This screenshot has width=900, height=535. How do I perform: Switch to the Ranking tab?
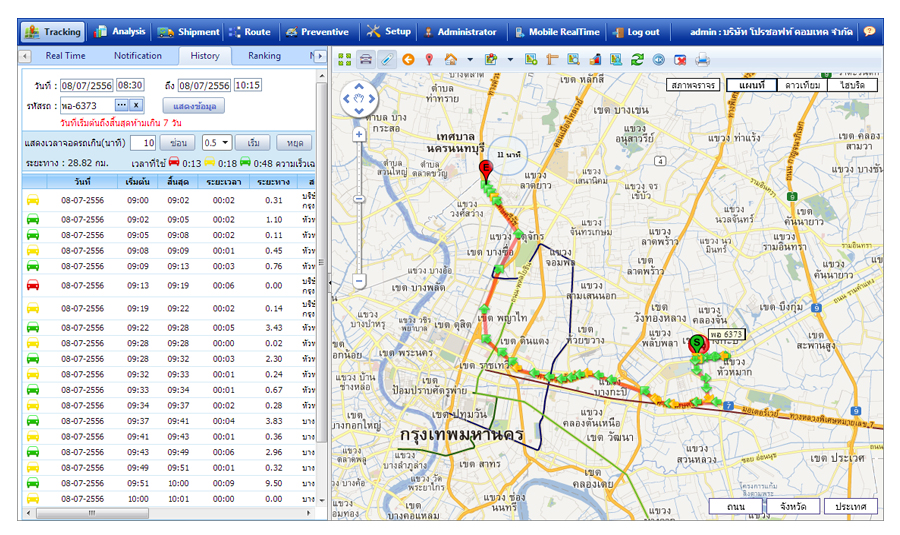tap(264, 56)
